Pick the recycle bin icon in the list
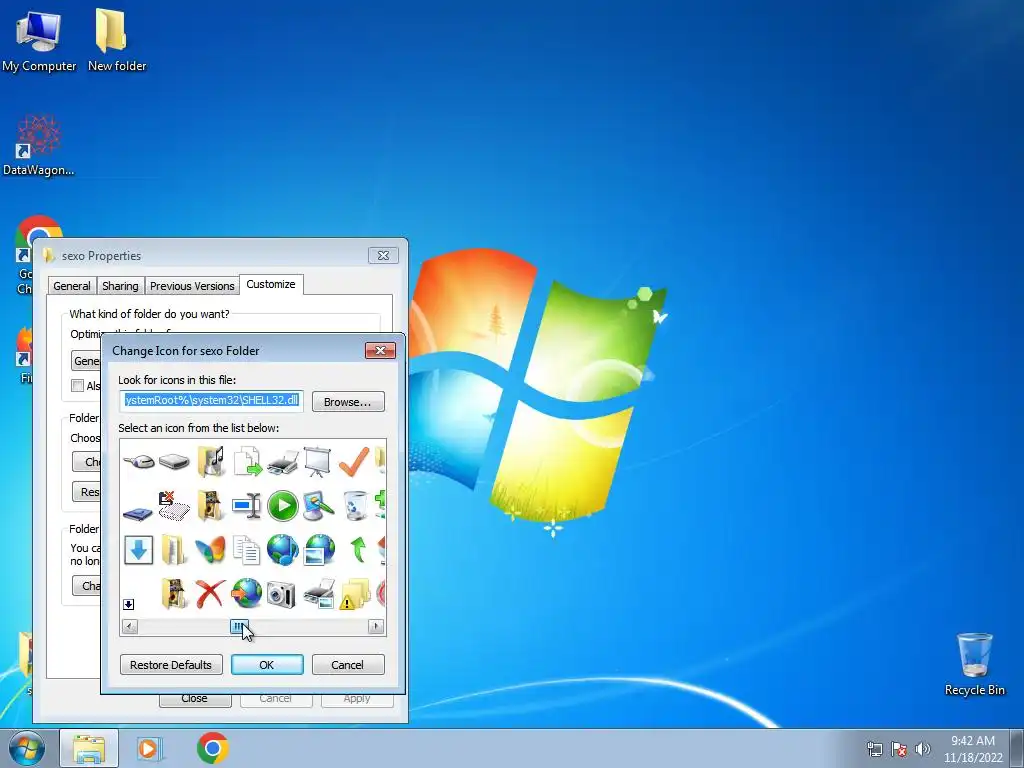The image size is (1024, 768). coord(355,506)
